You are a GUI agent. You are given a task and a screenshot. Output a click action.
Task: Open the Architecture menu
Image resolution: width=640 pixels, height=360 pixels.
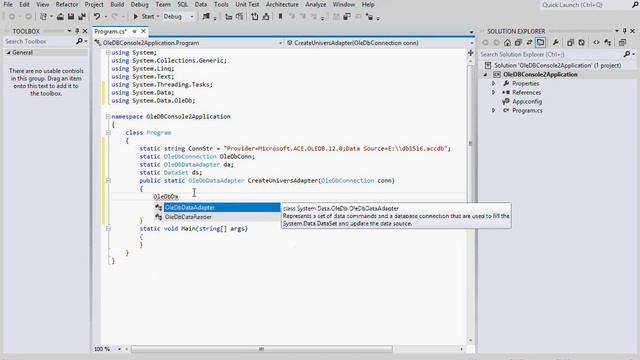coord(282,4)
